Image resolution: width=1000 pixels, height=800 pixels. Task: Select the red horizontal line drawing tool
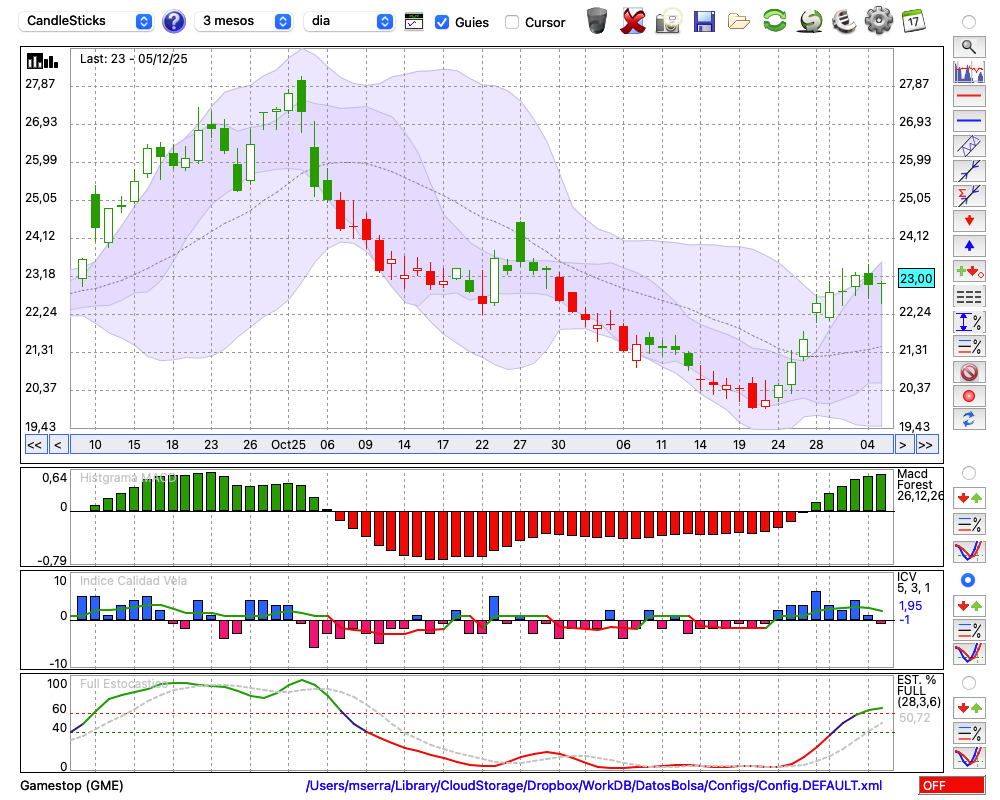pos(968,96)
